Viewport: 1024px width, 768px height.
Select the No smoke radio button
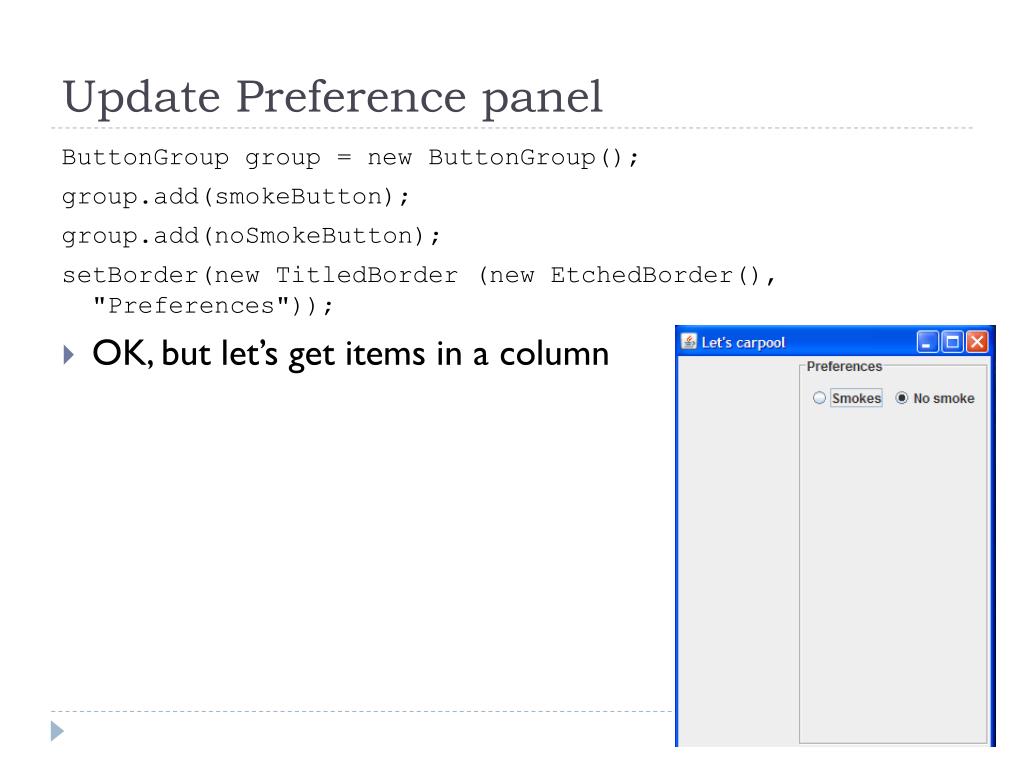901,398
